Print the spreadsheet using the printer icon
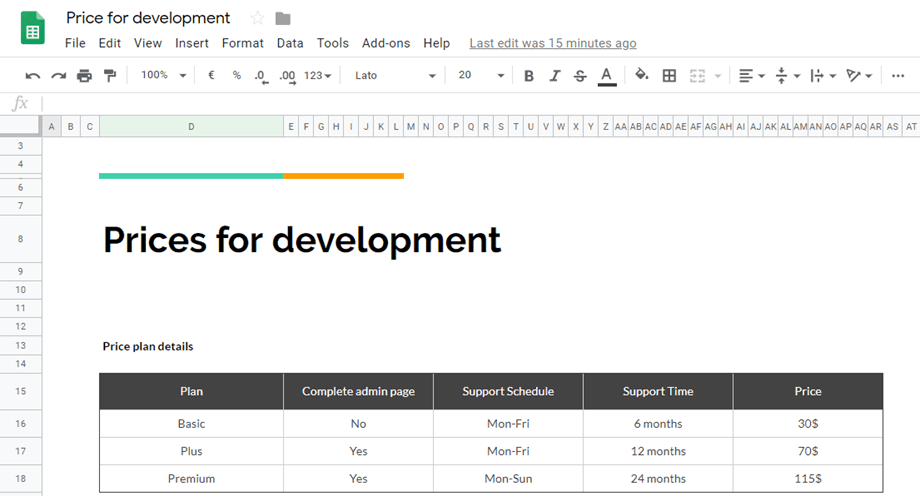The image size is (920, 496). [84, 76]
